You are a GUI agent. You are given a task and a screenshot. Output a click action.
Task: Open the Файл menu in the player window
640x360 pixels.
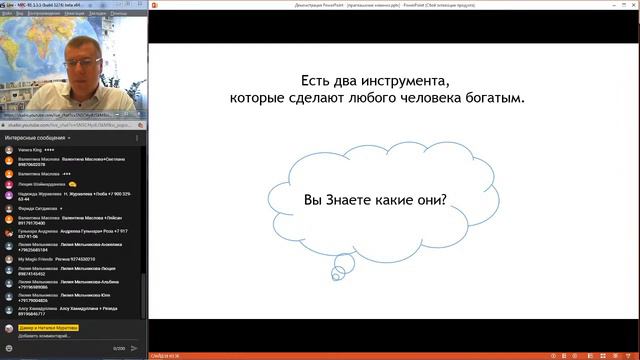click(7, 13)
